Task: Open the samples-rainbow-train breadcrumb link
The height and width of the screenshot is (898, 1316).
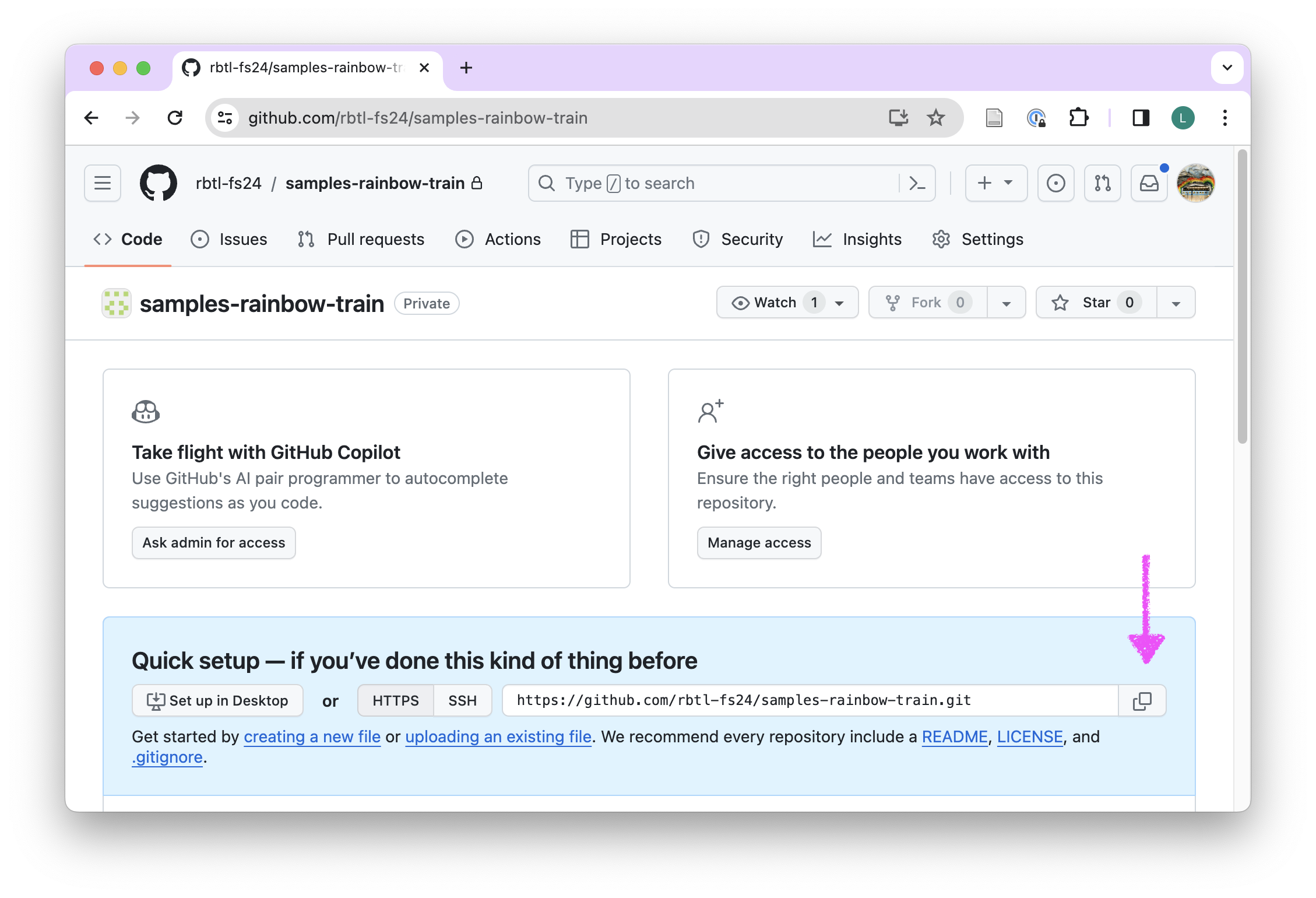Action: (375, 183)
